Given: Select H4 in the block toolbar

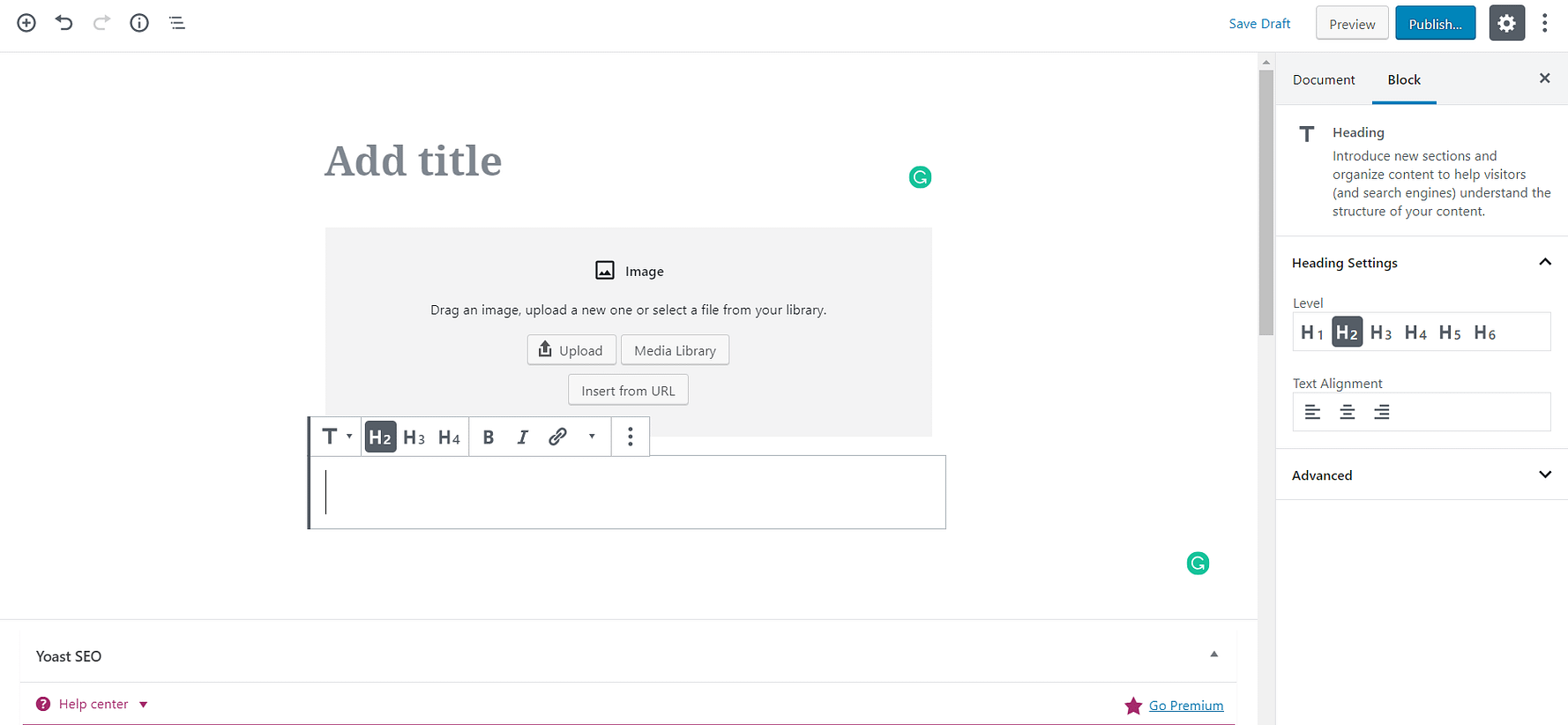Looking at the screenshot, I should click(449, 437).
